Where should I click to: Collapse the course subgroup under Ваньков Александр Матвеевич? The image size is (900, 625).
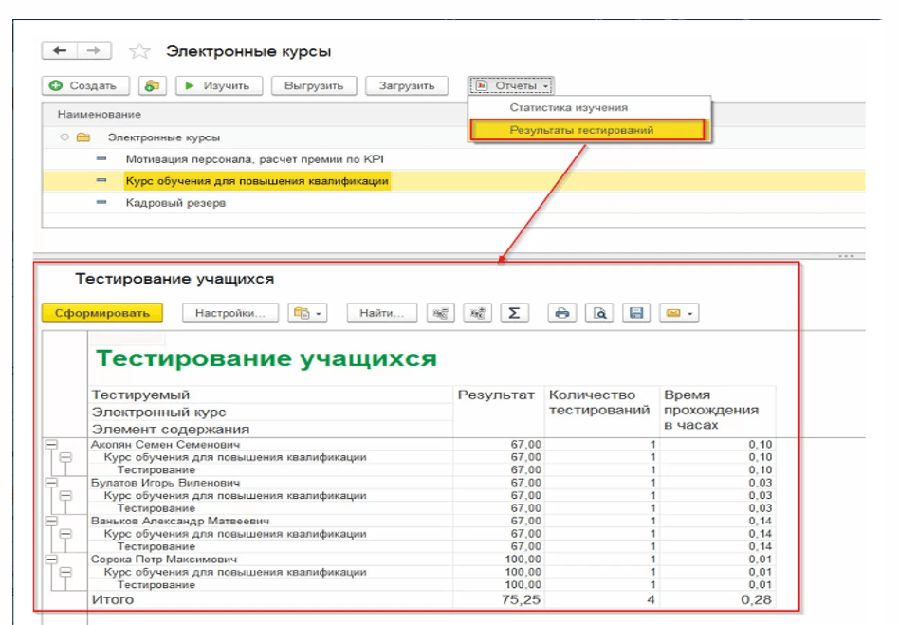coord(66,534)
